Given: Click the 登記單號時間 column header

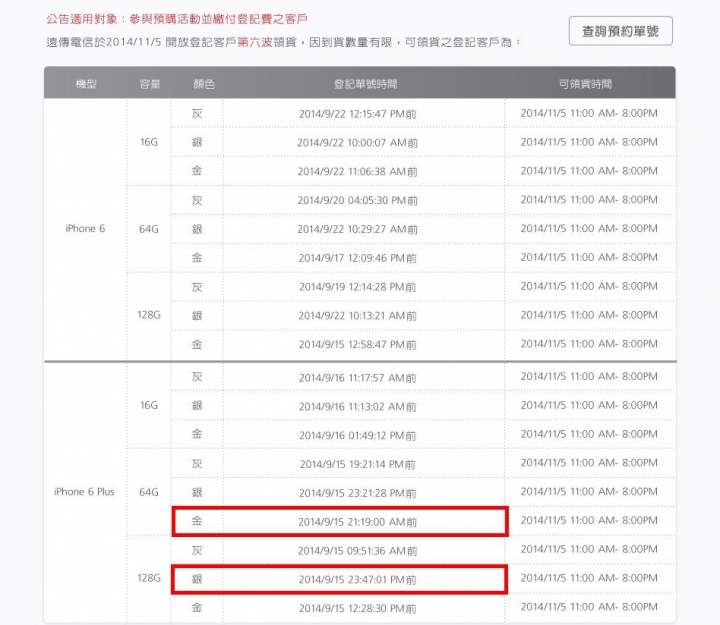Looking at the screenshot, I should coord(365,84).
